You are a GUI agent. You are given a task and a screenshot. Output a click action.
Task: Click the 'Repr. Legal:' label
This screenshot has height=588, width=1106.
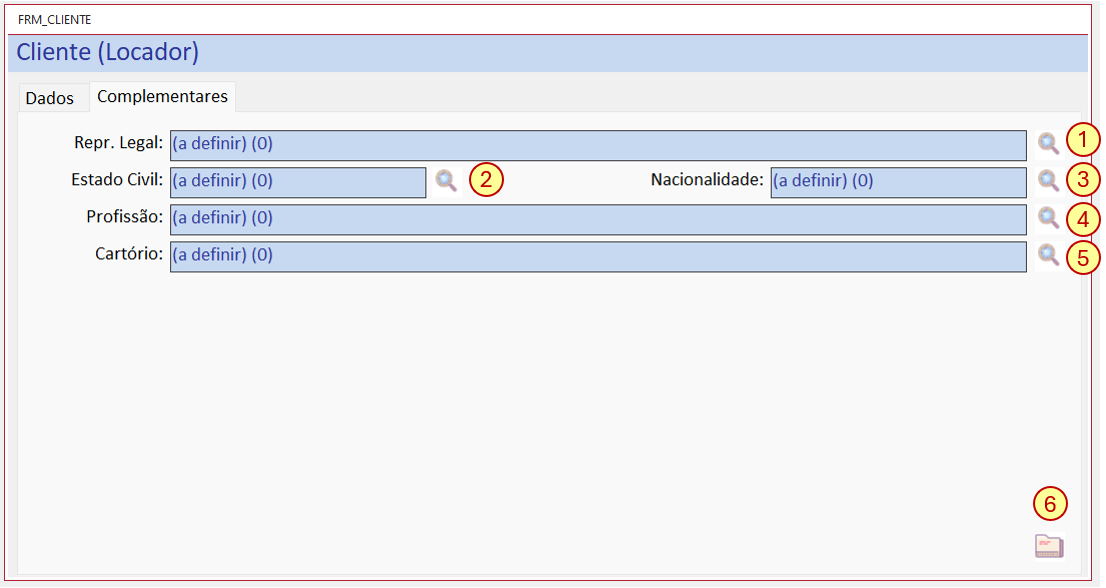118,143
